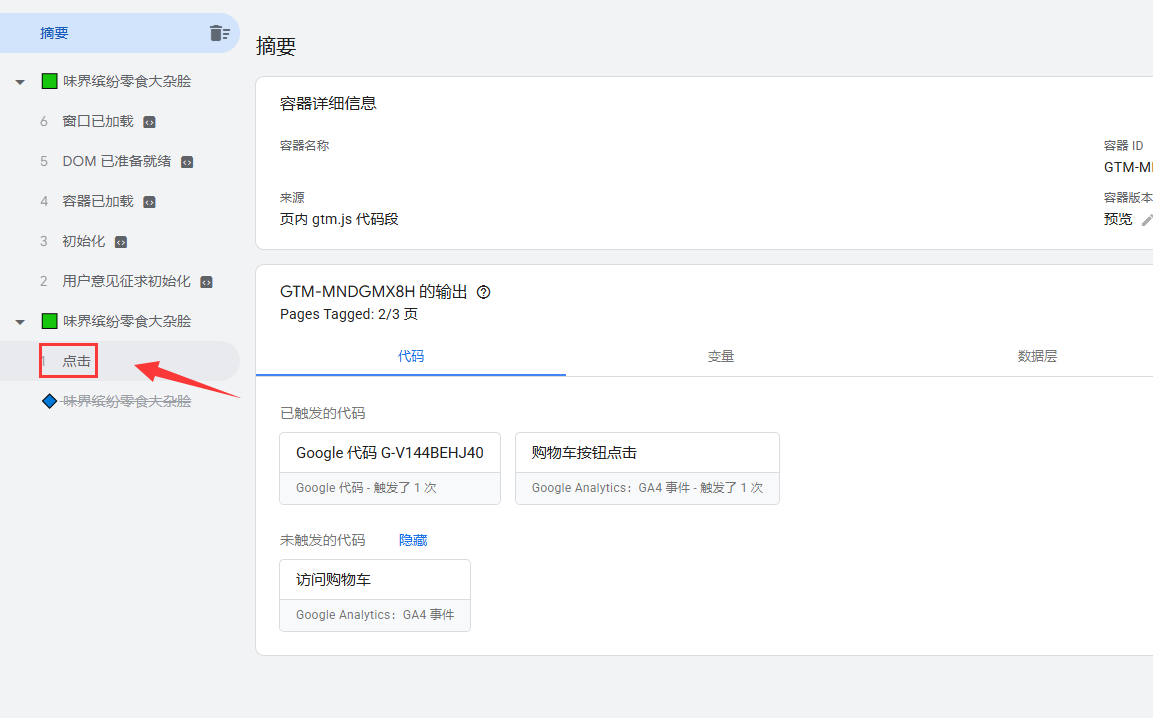The image size is (1153, 718).
Task: Click the blue diamond icon of the strikethrough page
Action: (x=50, y=401)
